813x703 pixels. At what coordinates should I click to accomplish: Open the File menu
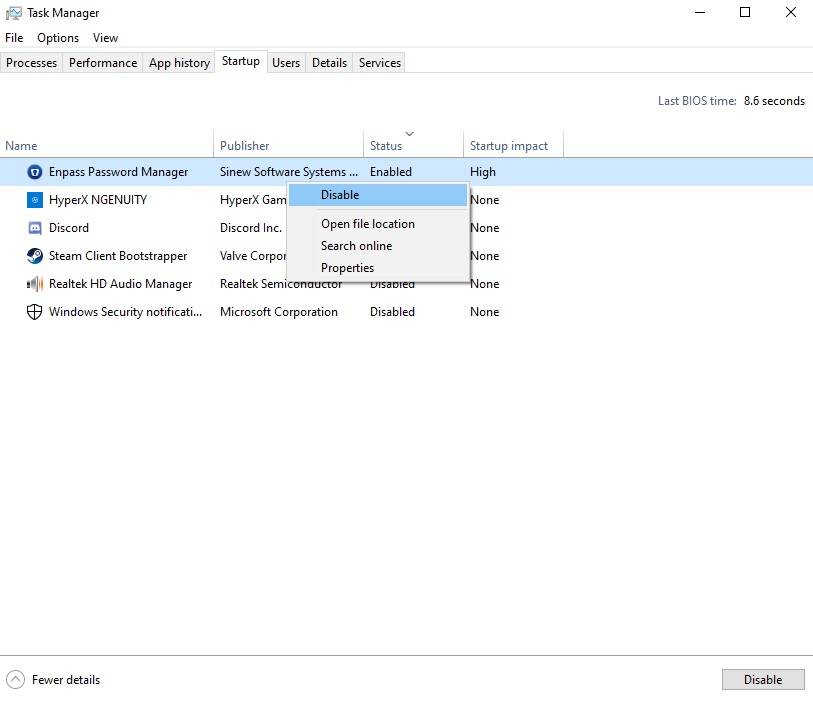(x=14, y=38)
